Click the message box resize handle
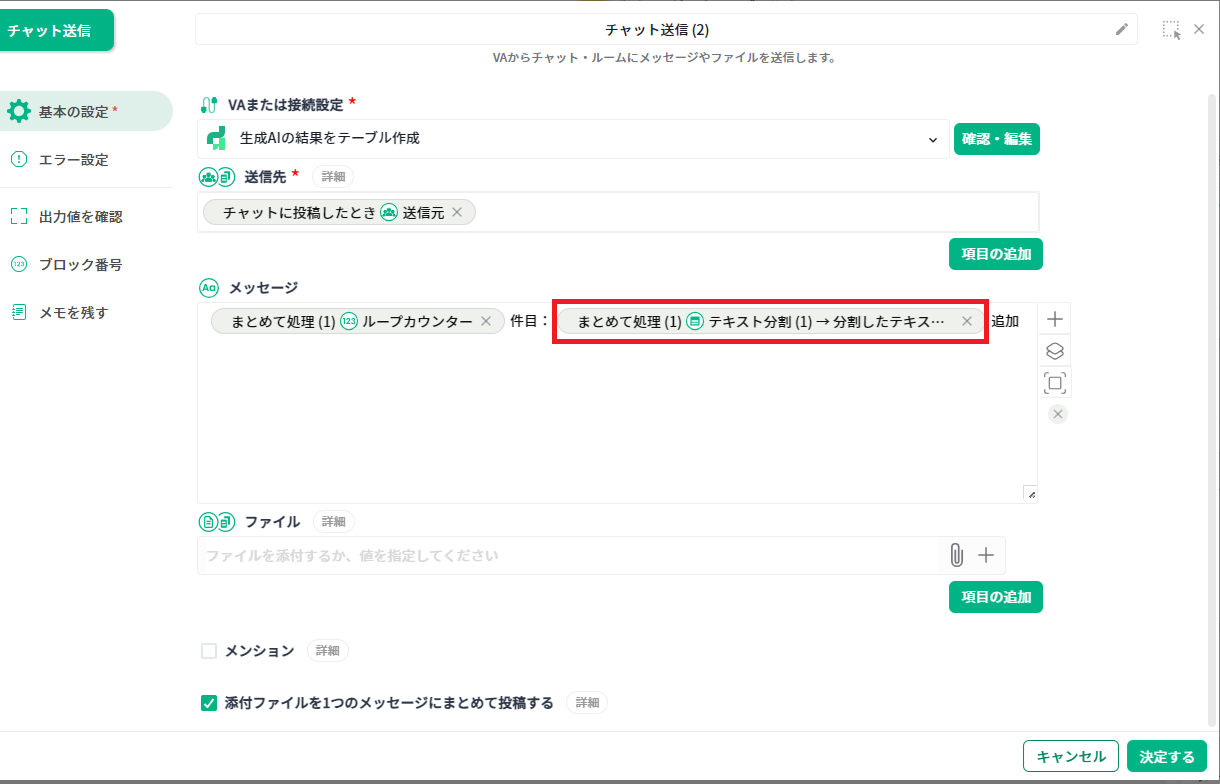The width and height of the screenshot is (1220, 784). (1030, 494)
